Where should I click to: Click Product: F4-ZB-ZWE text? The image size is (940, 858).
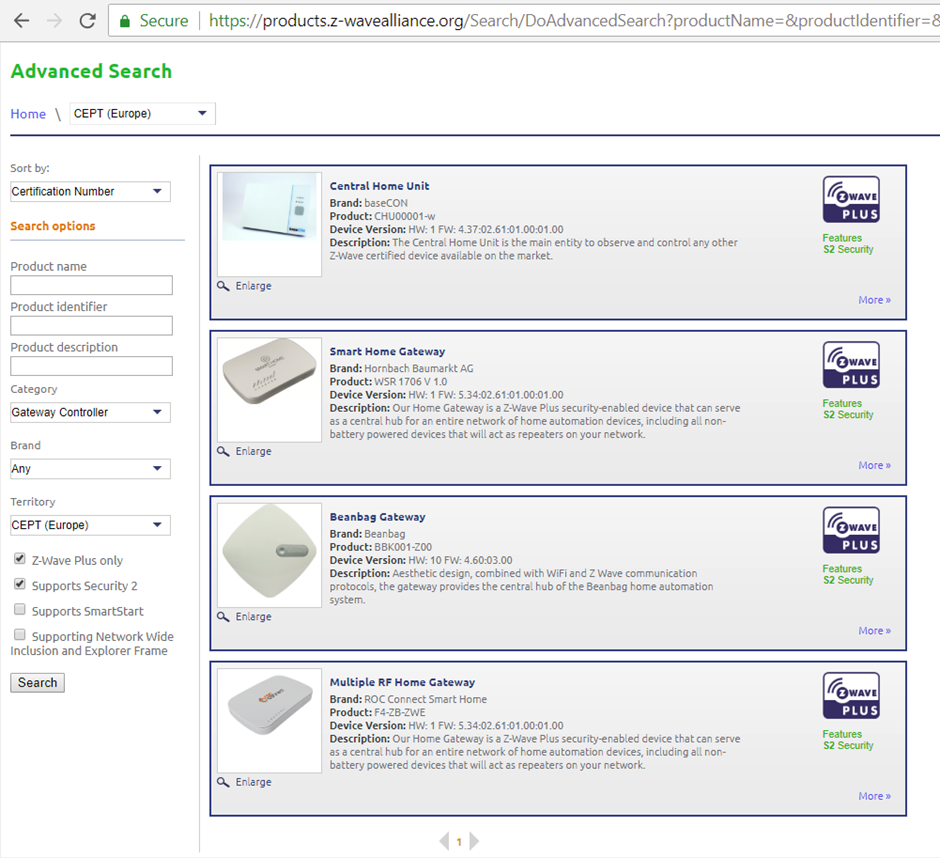coord(378,713)
